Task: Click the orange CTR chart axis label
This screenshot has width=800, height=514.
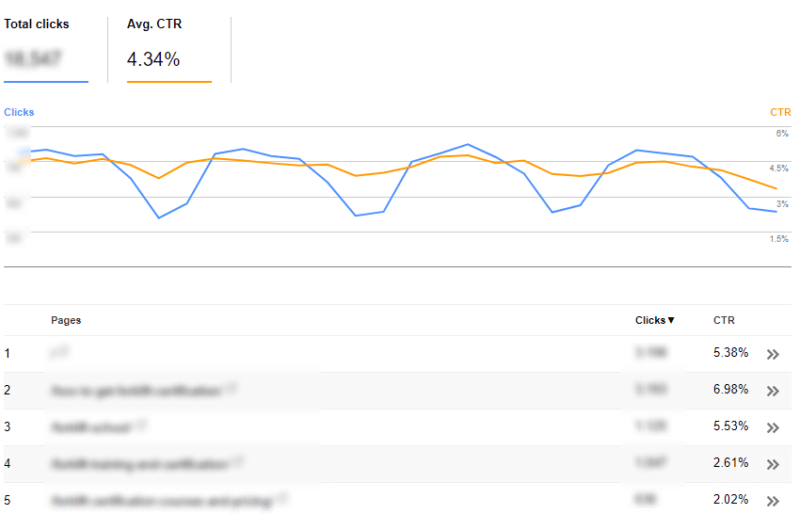Action: (780, 113)
